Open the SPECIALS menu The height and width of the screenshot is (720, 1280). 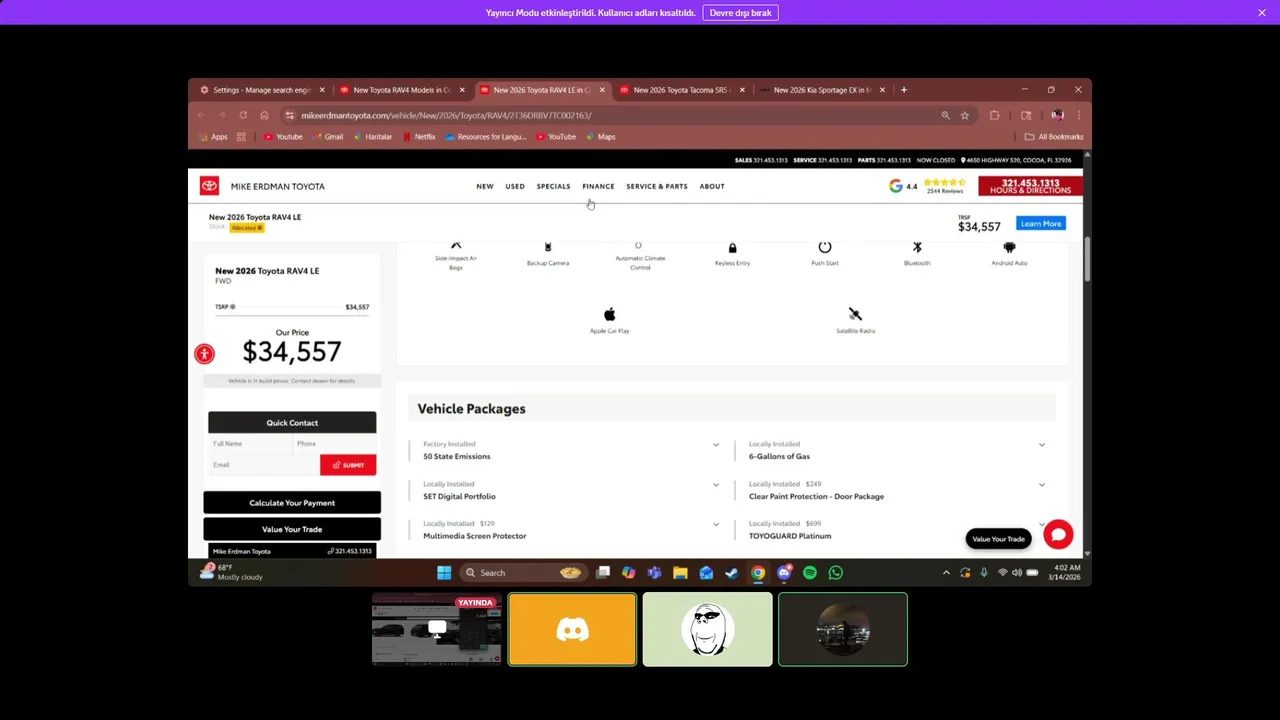553,186
